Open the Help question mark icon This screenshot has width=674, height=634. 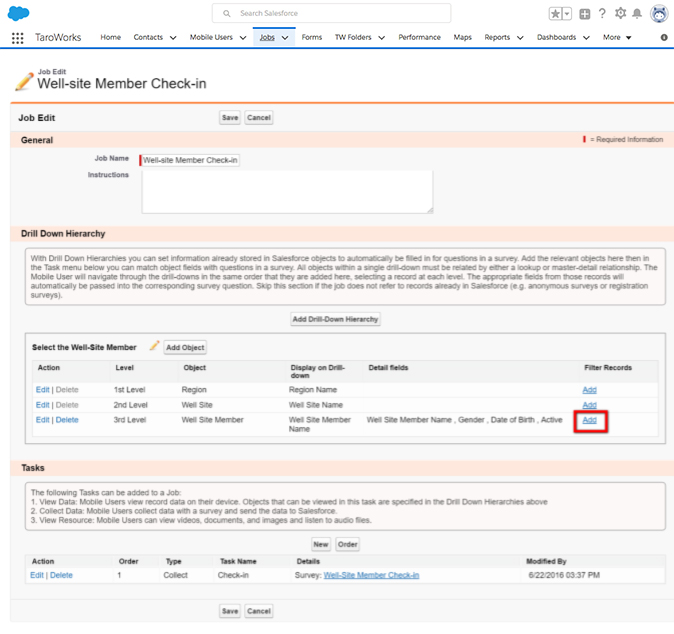(602, 13)
